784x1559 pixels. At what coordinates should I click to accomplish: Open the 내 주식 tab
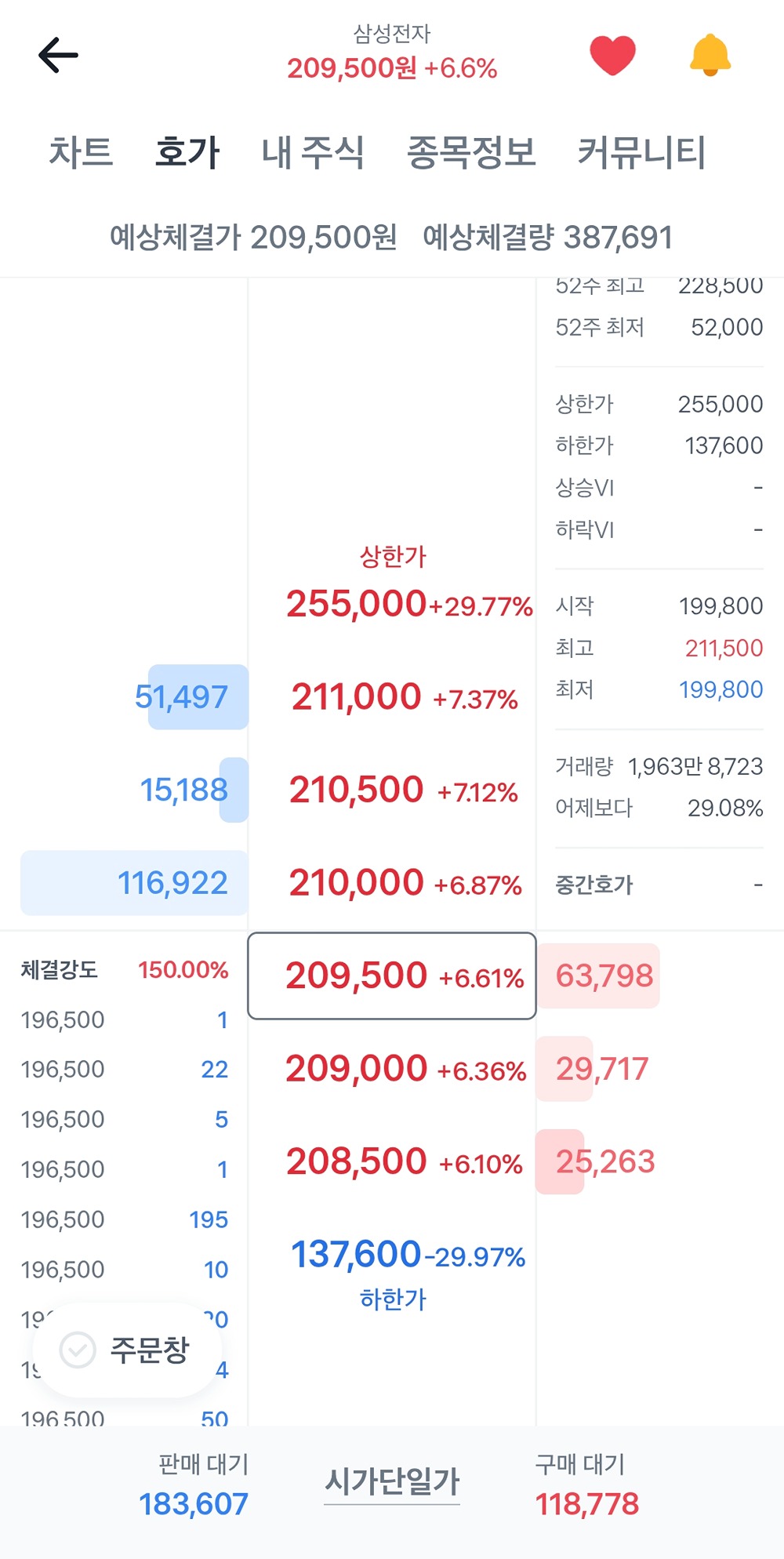[x=313, y=152]
